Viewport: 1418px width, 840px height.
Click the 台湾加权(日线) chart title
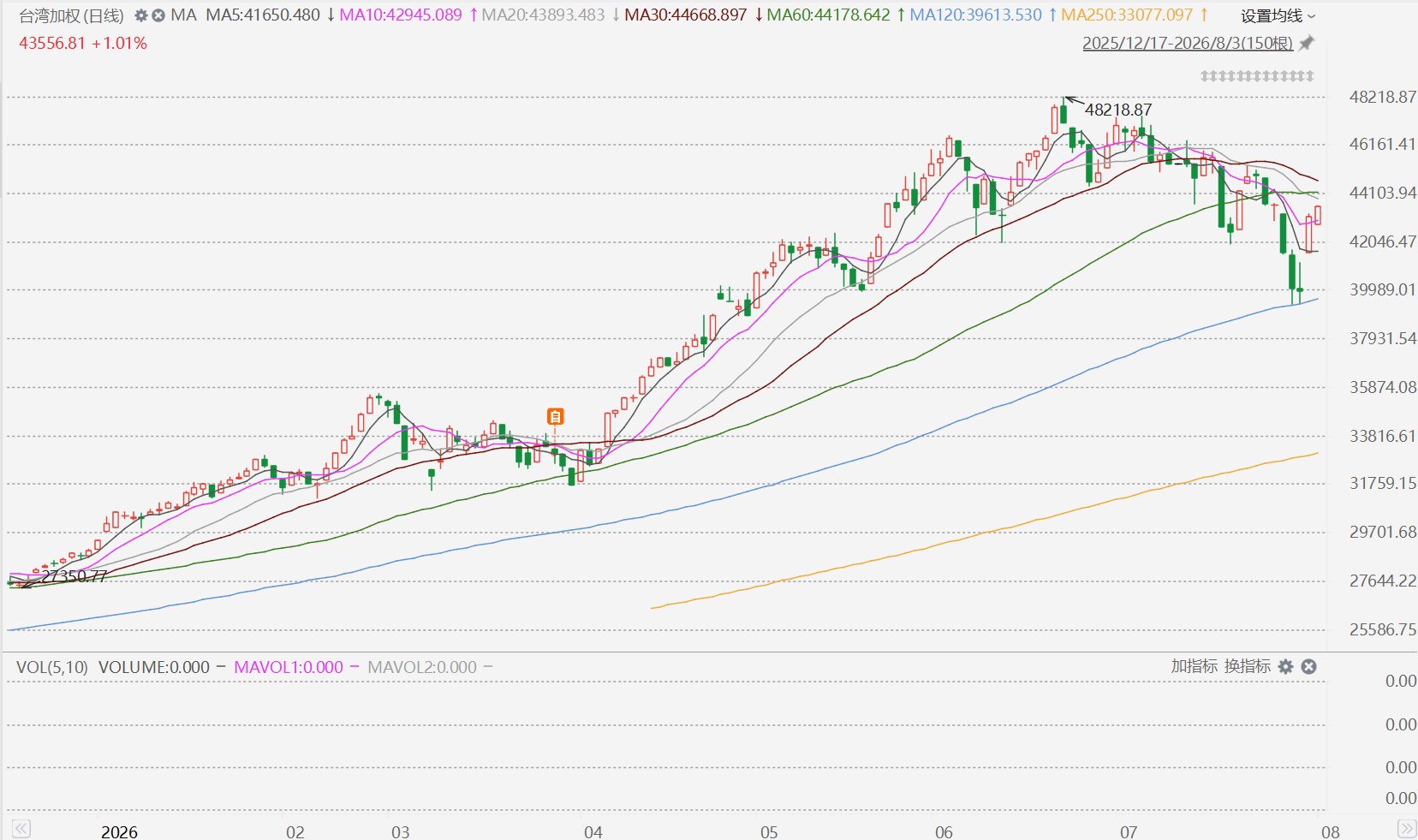click(71, 15)
